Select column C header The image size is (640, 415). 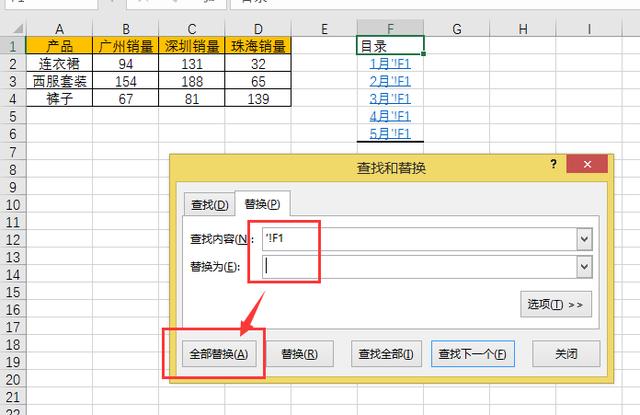(192, 29)
